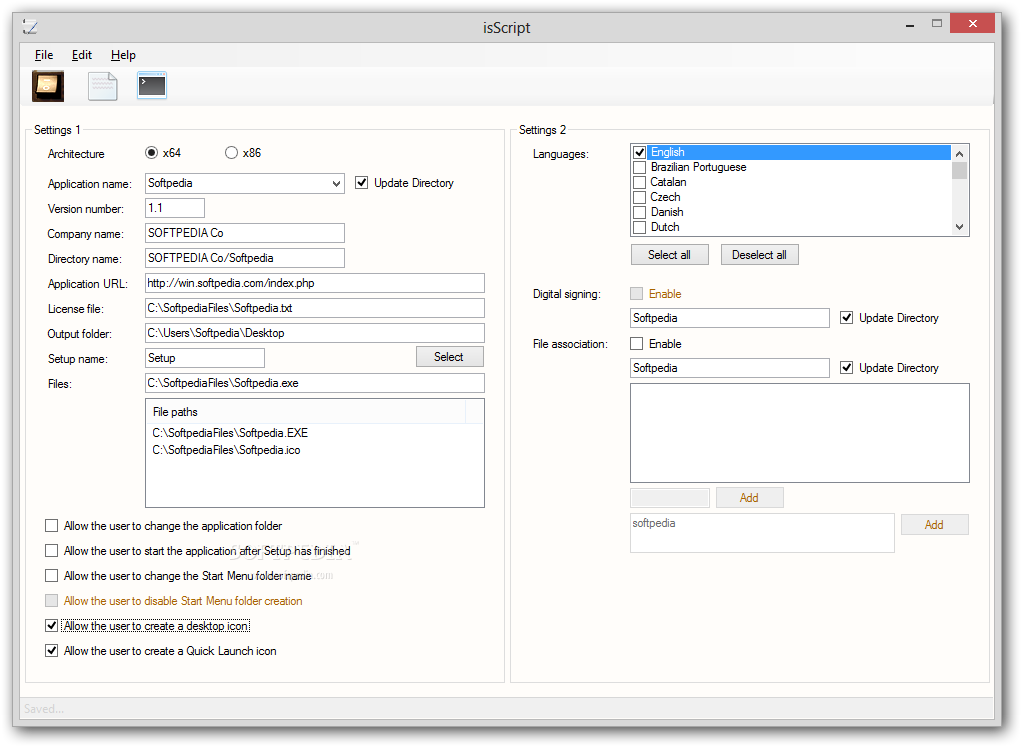Click the Directory name field
Image resolution: width=1022 pixels, height=747 pixels.
click(244, 258)
